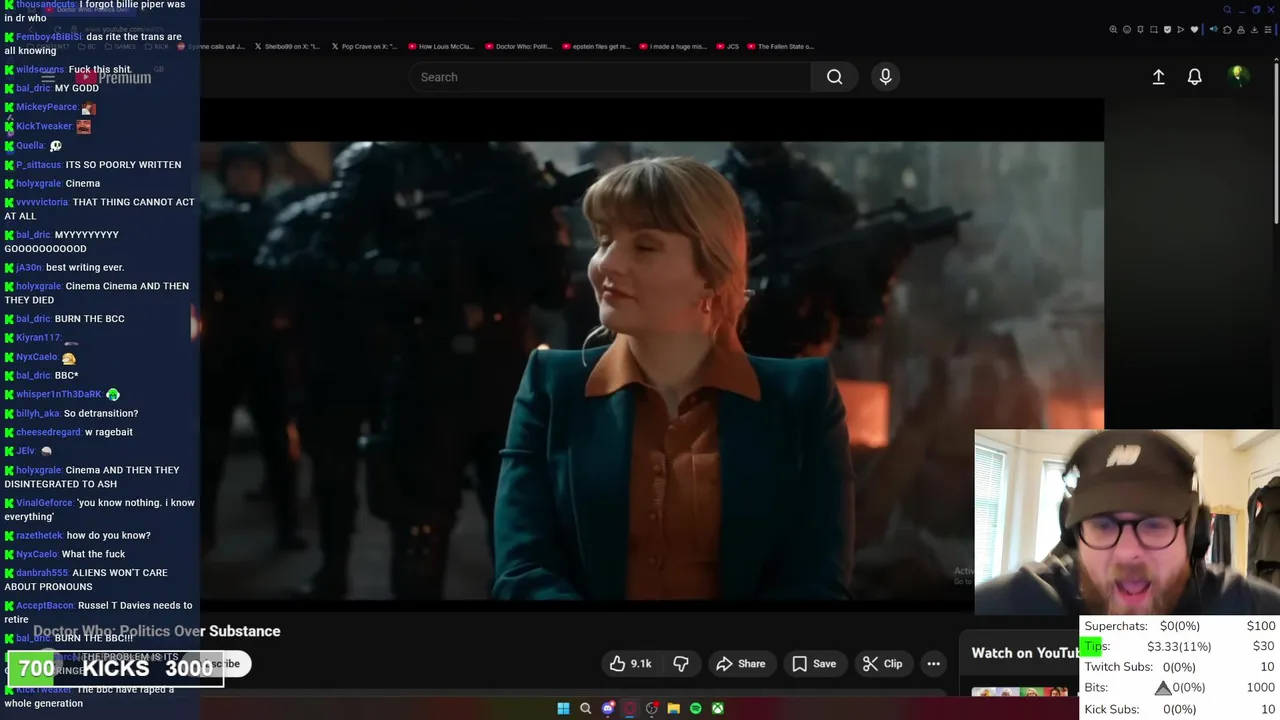The image size is (1280, 720).
Task: Click chat username 'AcceptBacon'
Action: [x=45, y=605]
